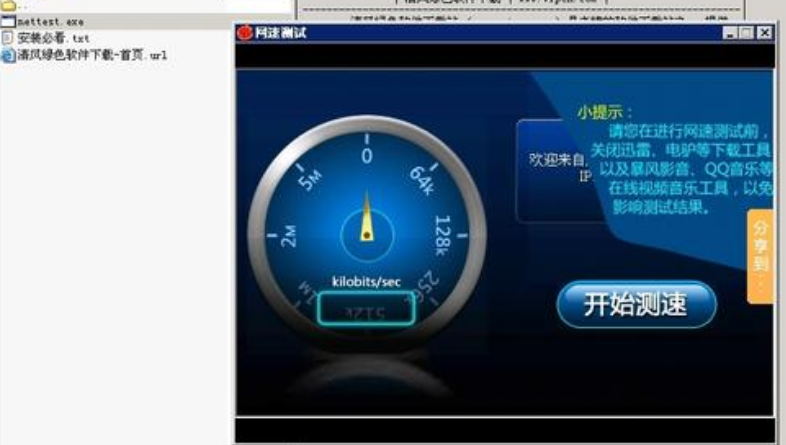Click the 2M mark on the speedometer
The image size is (786, 445).
tap(289, 236)
